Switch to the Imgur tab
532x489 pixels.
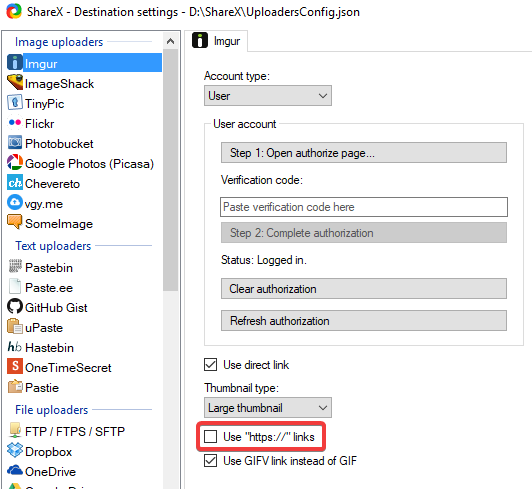216,41
